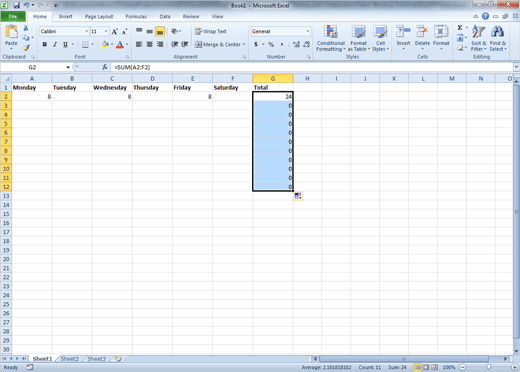Select the Format Painter brush
The width and height of the screenshot is (520, 372).
coord(26,48)
